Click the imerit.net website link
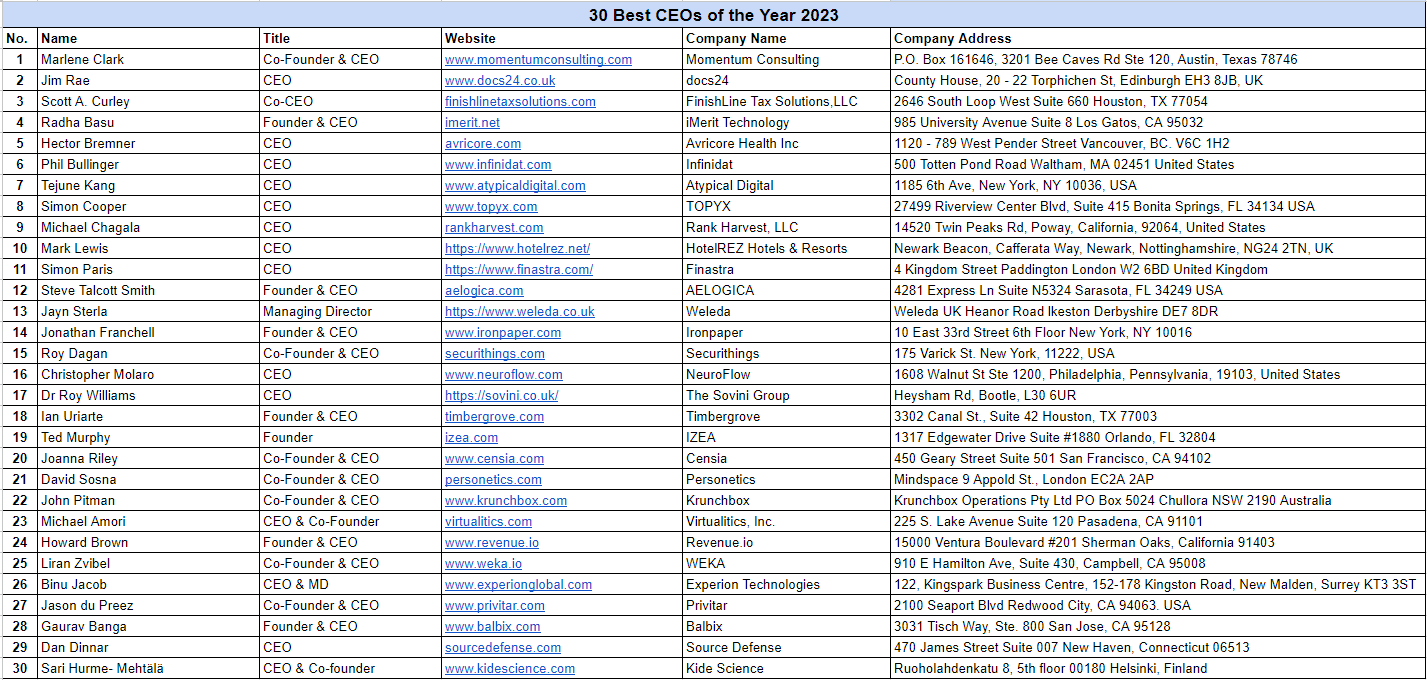The image size is (1427, 680). point(472,122)
